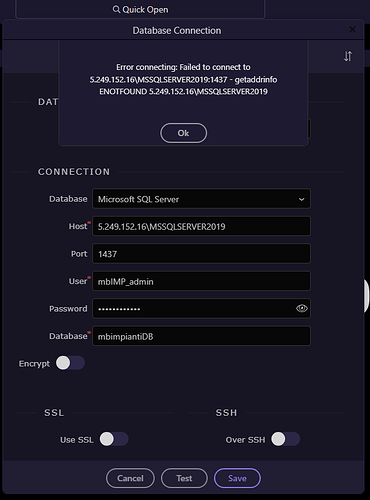Screen dimensions: 370x500
Task: Open the Quick Open bar
Action: [140, 9]
